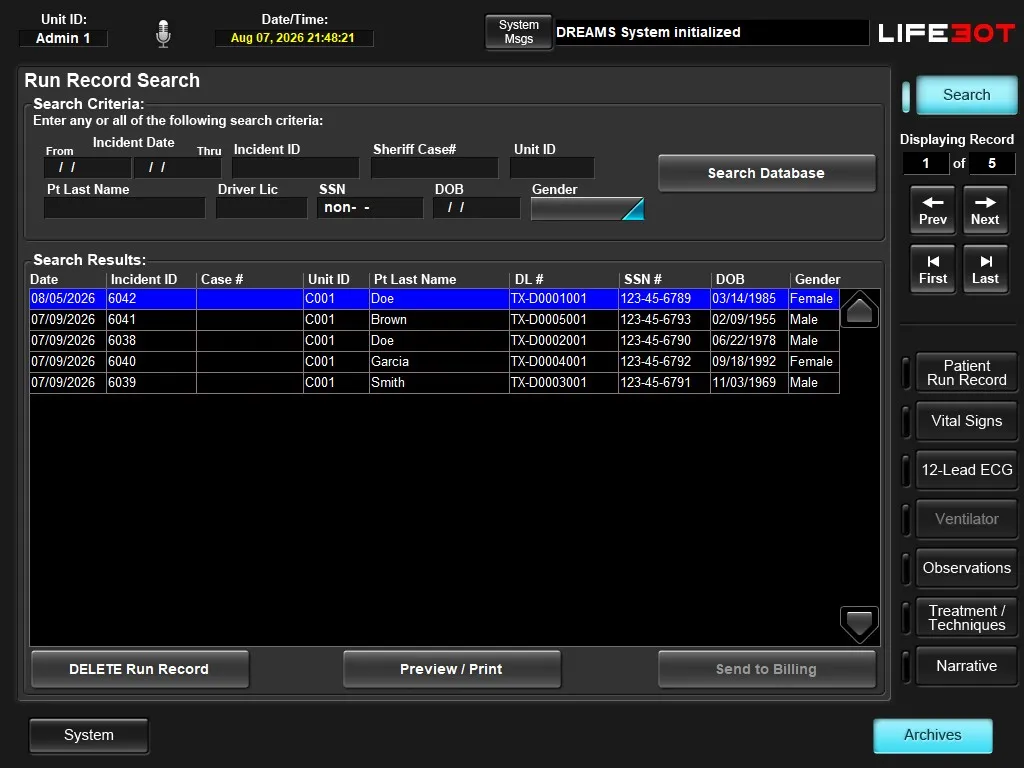Click the Search Database button
The width and height of the screenshot is (1024, 768).
pyautogui.click(x=767, y=173)
